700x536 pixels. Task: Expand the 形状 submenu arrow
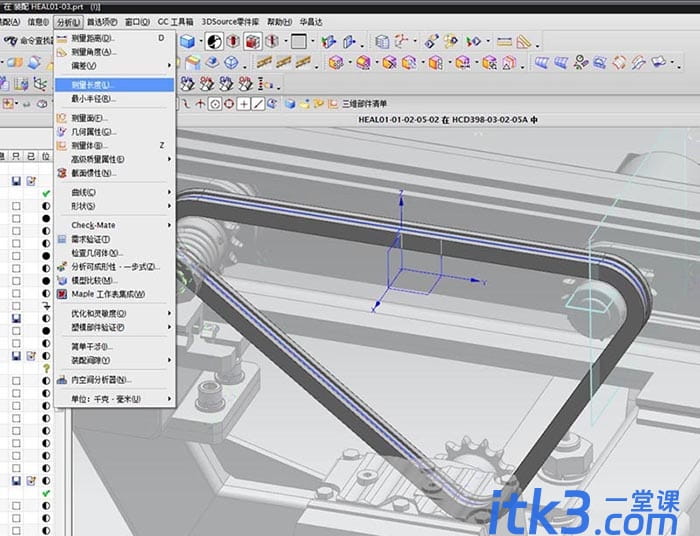pyautogui.click(x=169, y=206)
